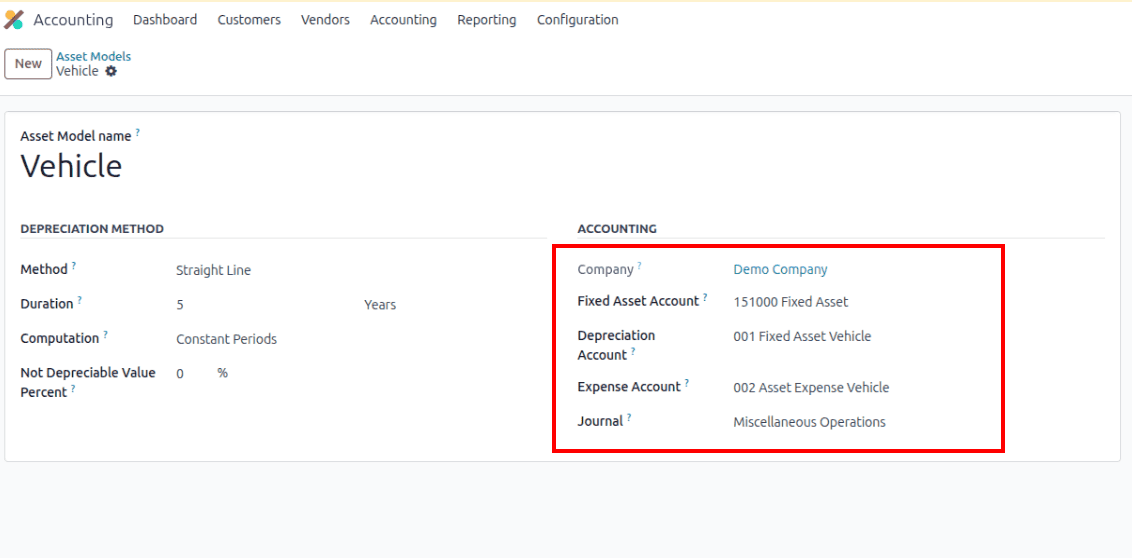
Task: Open the gear actions menu beside Vehicle
Action: coord(110,71)
